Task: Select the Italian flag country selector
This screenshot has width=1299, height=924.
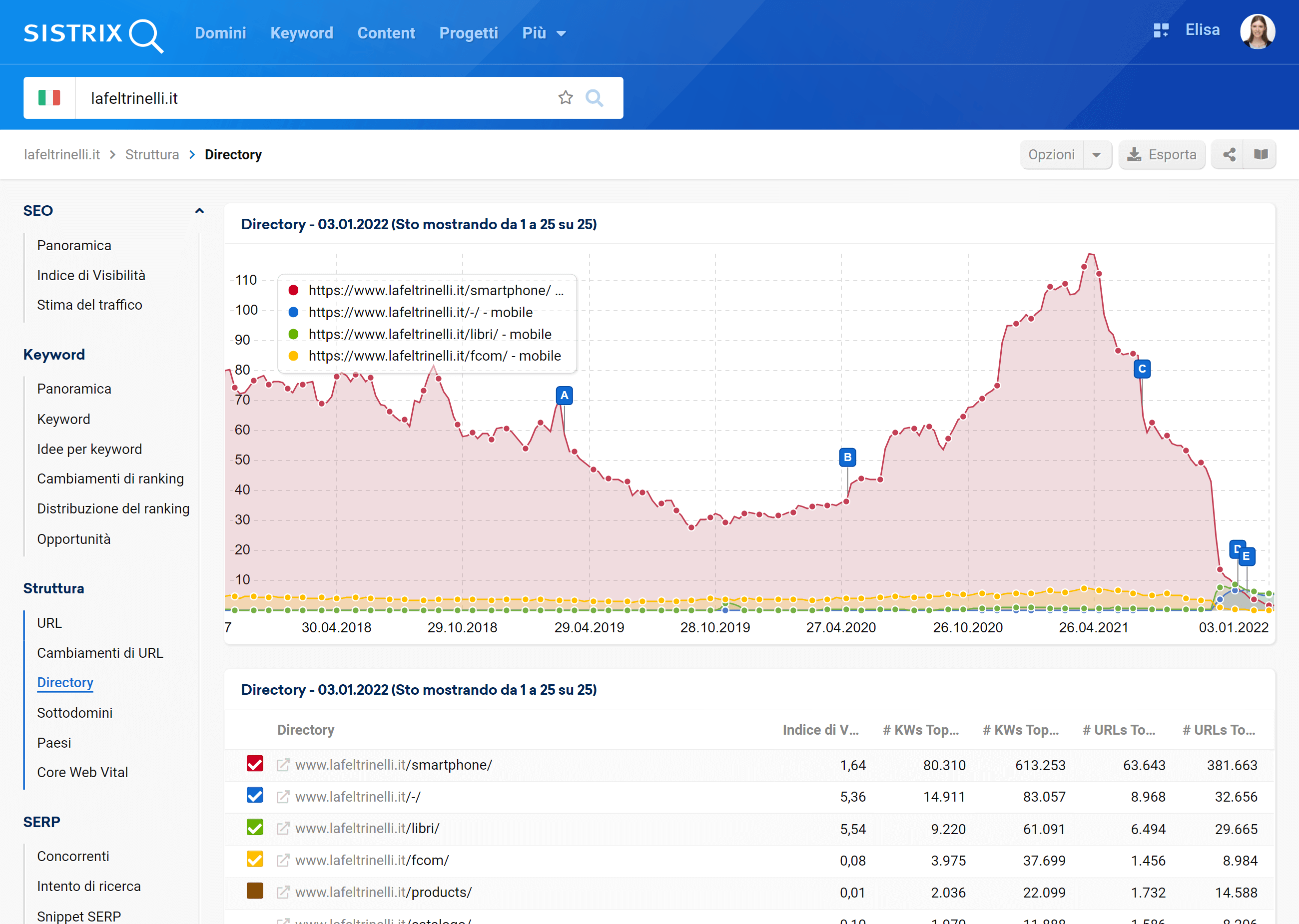Action: coord(49,98)
